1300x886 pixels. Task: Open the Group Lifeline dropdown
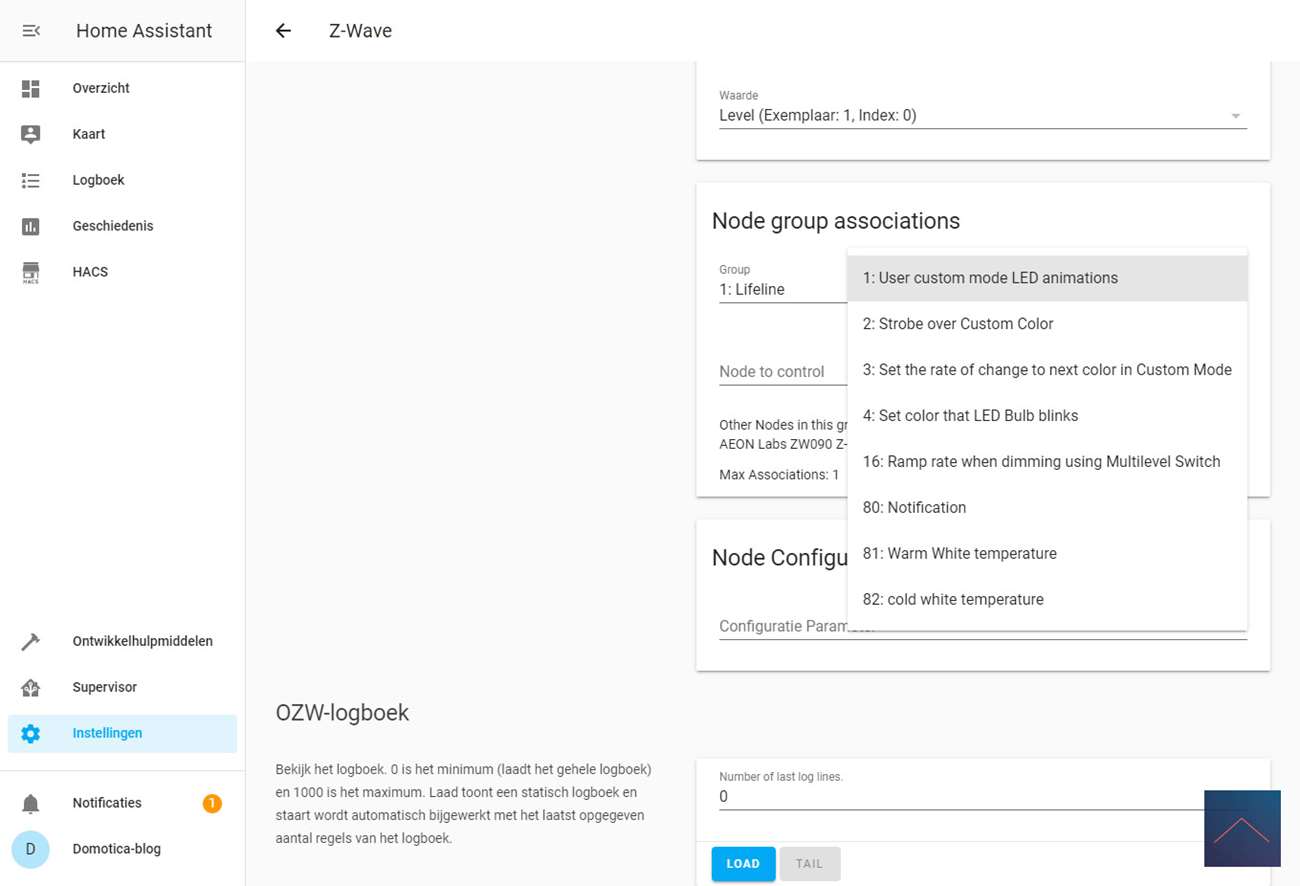tap(782, 290)
